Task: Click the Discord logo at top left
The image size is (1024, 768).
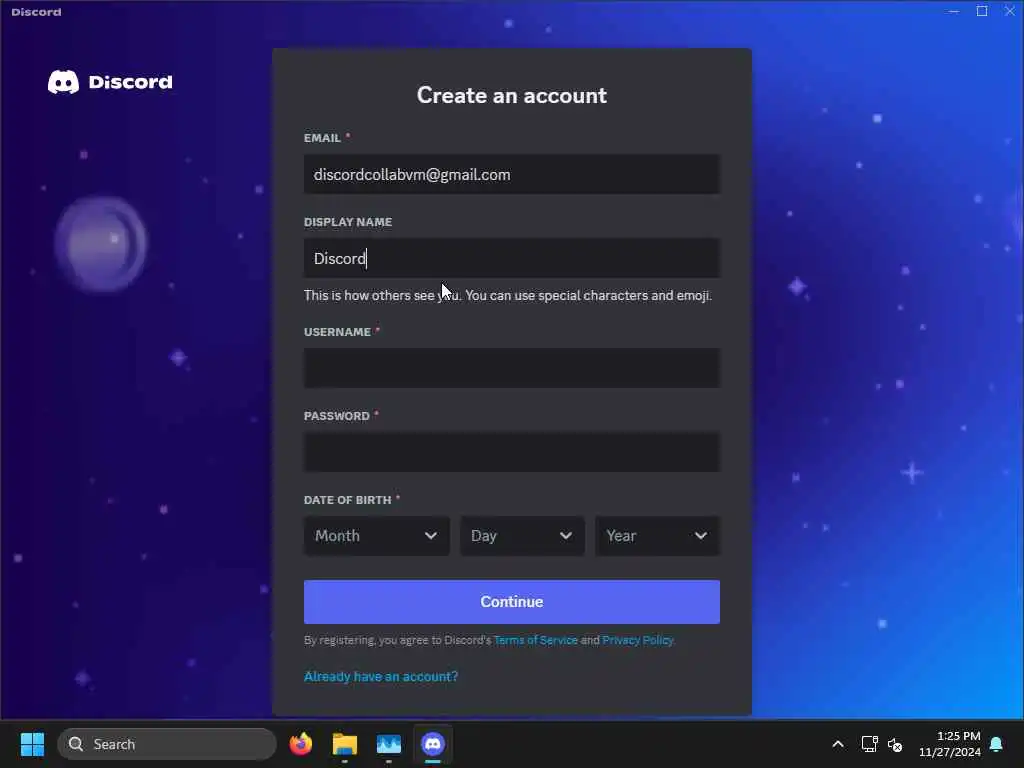Action: pyautogui.click(x=110, y=82)
